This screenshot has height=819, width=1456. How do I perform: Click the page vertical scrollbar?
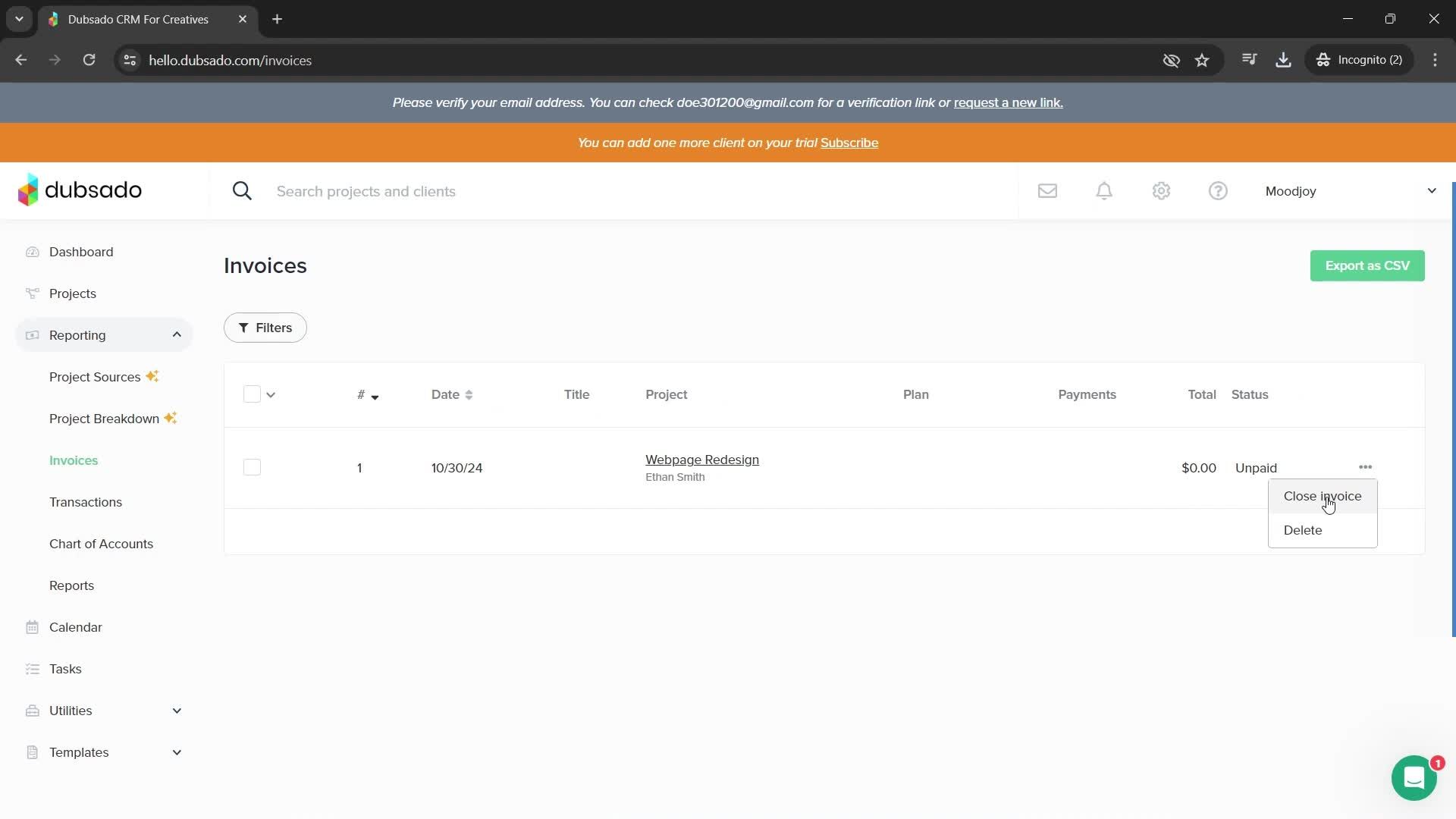1453,409
